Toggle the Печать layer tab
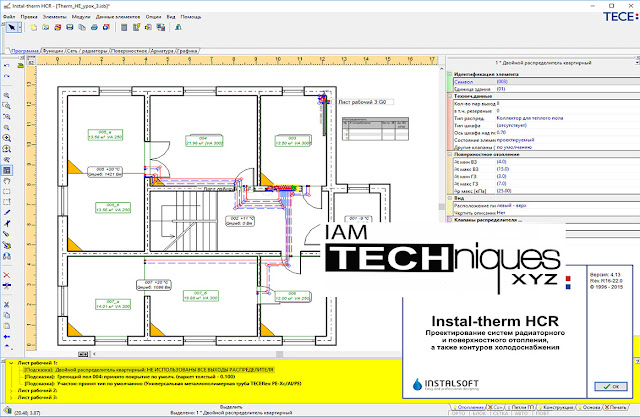This screenshot has width=640, height=417. tap(616, 407)
